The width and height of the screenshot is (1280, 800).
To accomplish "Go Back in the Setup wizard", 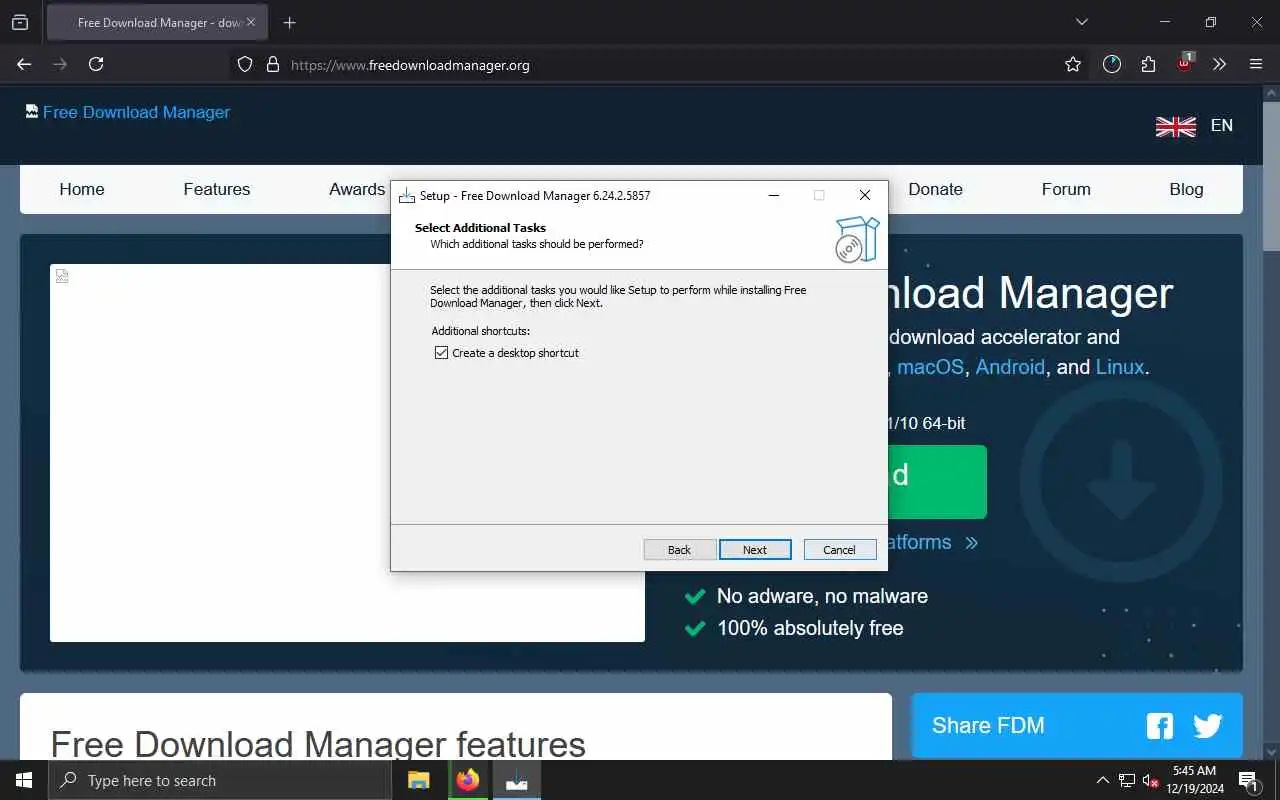I will tap(680, 550).
